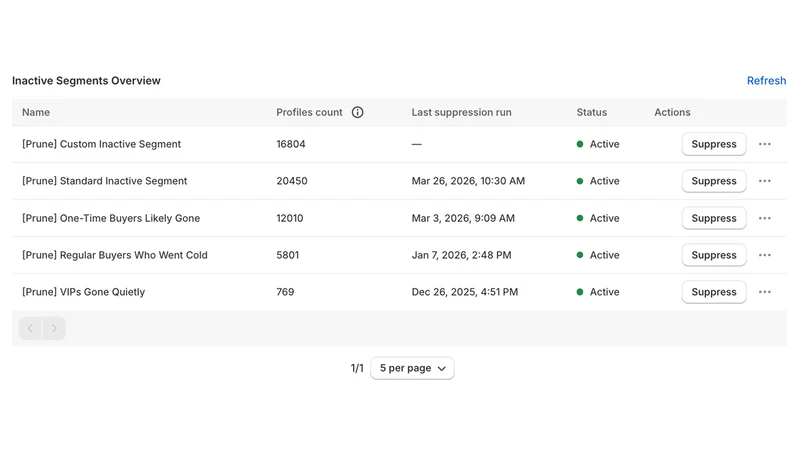Select the profiles count 769
Screen dimensions: 800x450
(285, 292)
